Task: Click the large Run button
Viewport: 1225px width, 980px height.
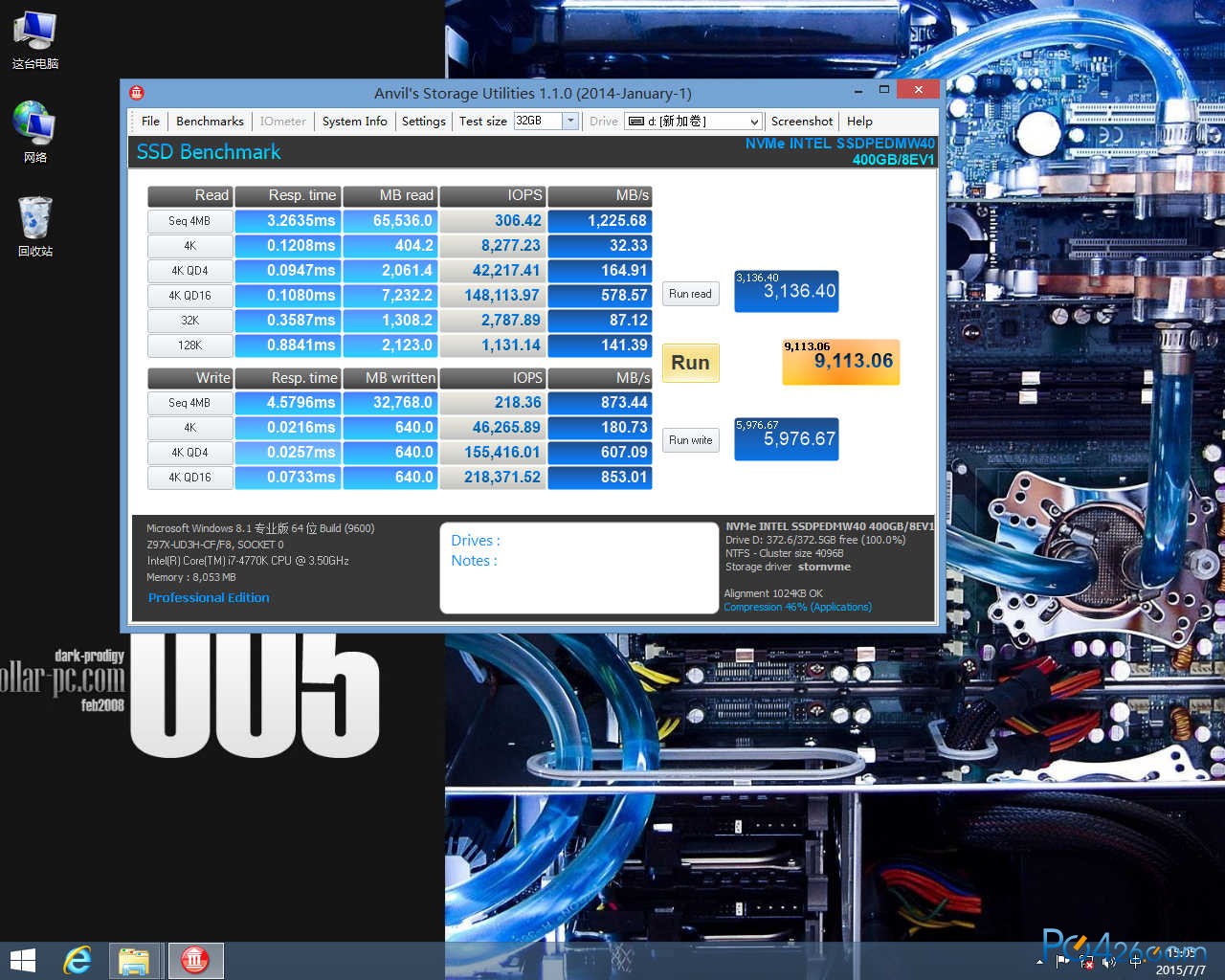Action: pyautogui.click(x=690, y=363)
